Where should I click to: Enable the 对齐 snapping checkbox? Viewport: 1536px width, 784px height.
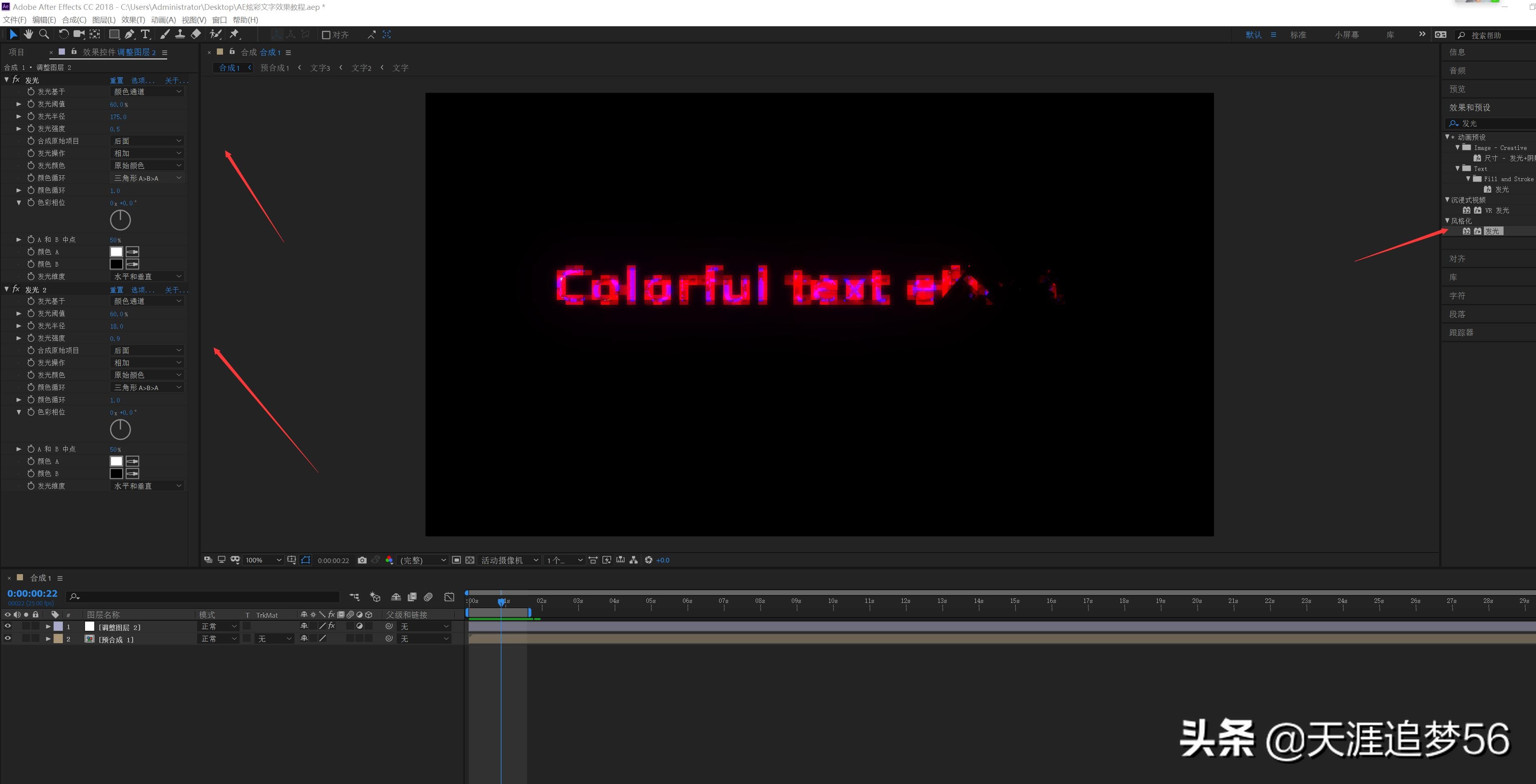pyautogui.click(x=326, y=35)
